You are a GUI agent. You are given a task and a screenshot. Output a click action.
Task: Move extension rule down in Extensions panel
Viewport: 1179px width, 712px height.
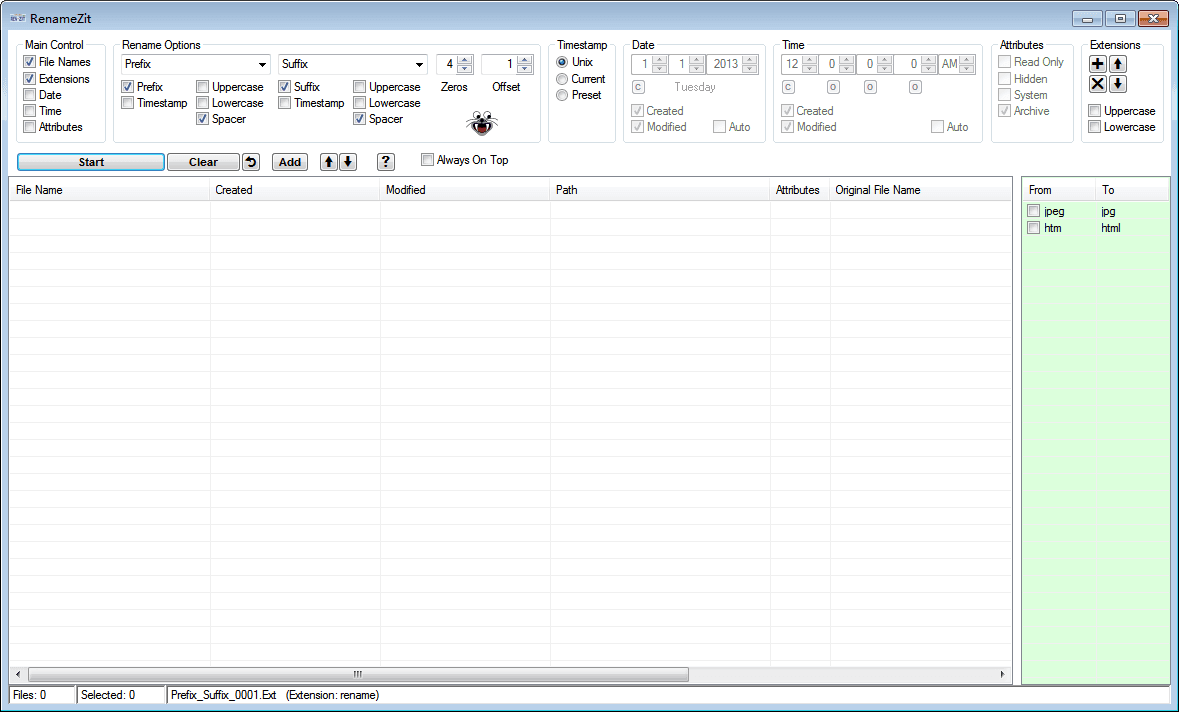click(x=1118, y=84)
